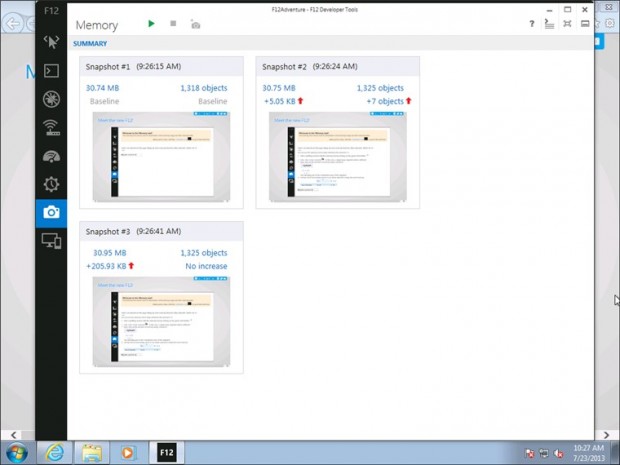
Task: View Snapshot #1 1,318 objects link
Action: [204, 88]
